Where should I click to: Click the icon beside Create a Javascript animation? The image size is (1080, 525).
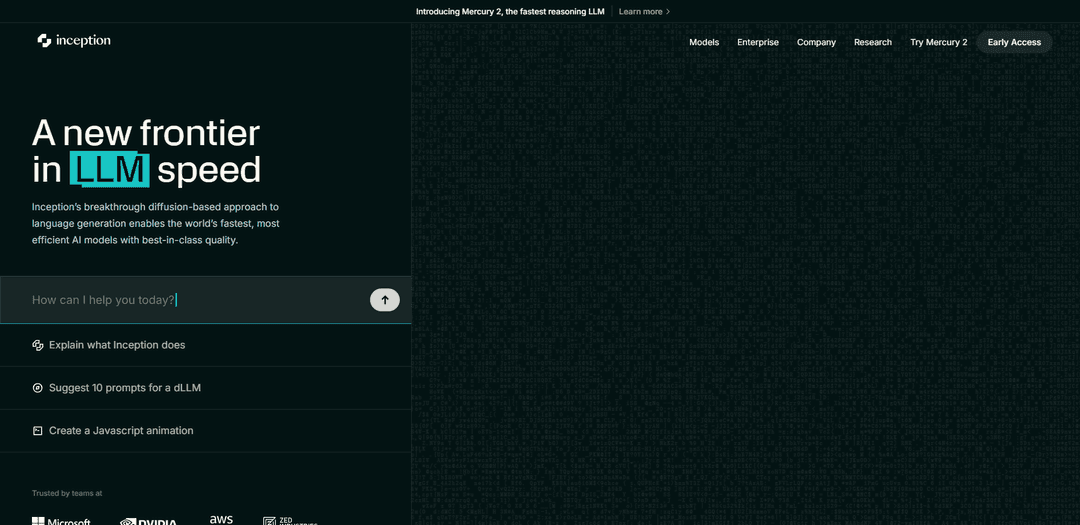(38, 431)
